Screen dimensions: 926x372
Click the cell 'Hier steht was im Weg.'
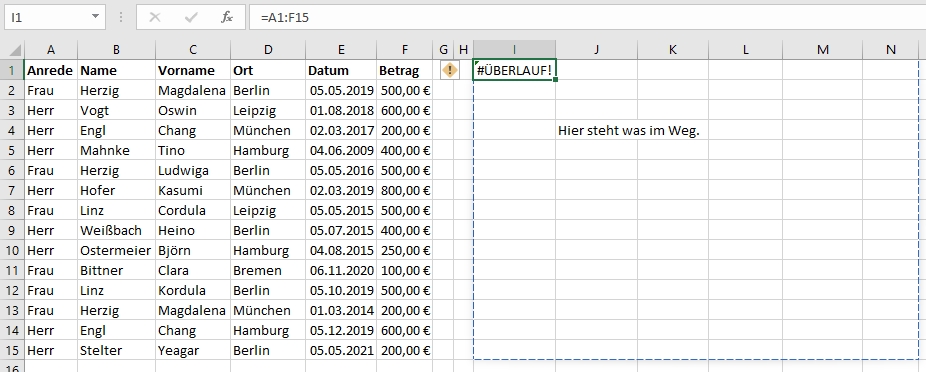[x=596, y=130]
